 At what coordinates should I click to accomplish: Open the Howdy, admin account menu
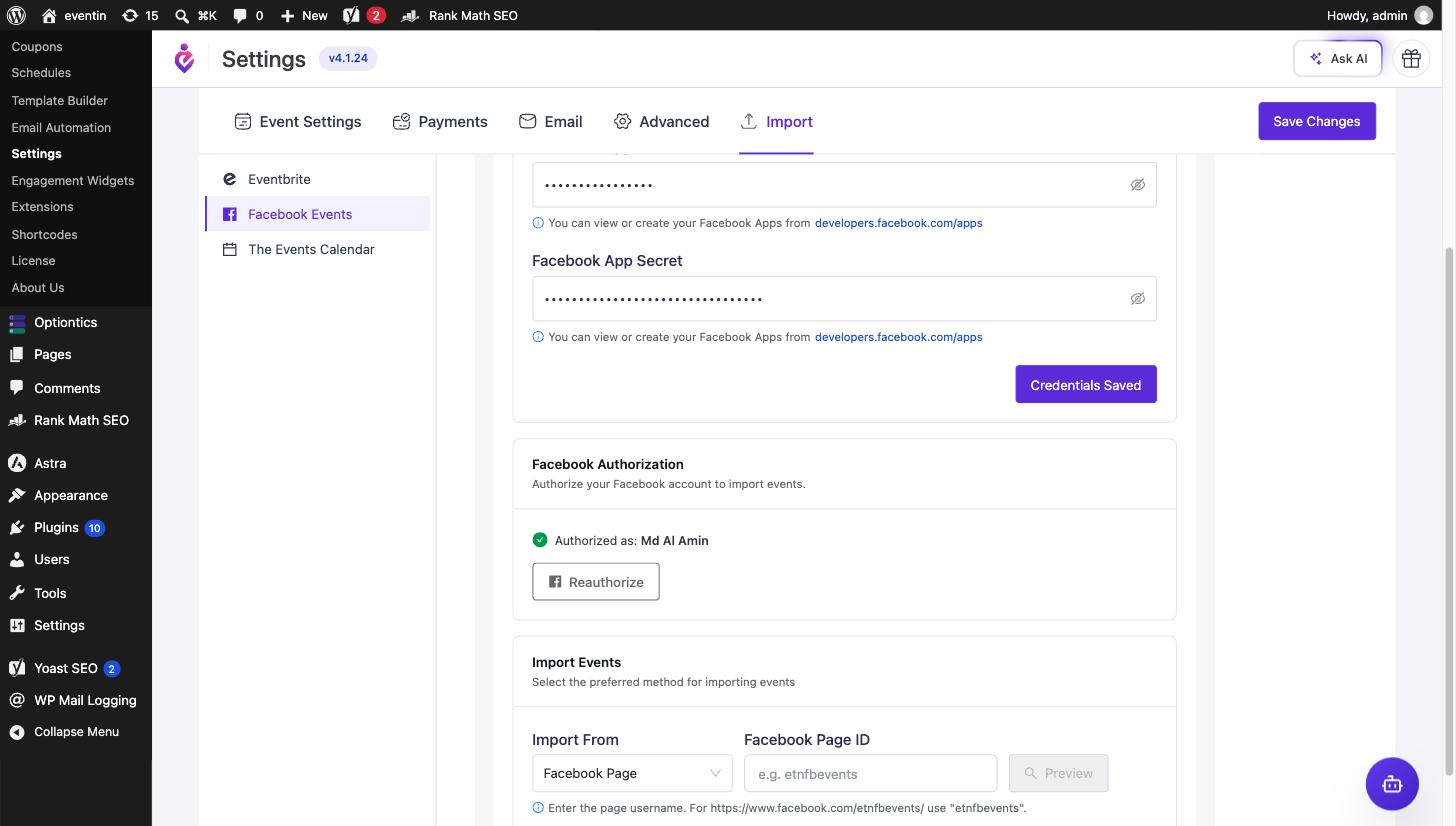(x=1380, y=15)
